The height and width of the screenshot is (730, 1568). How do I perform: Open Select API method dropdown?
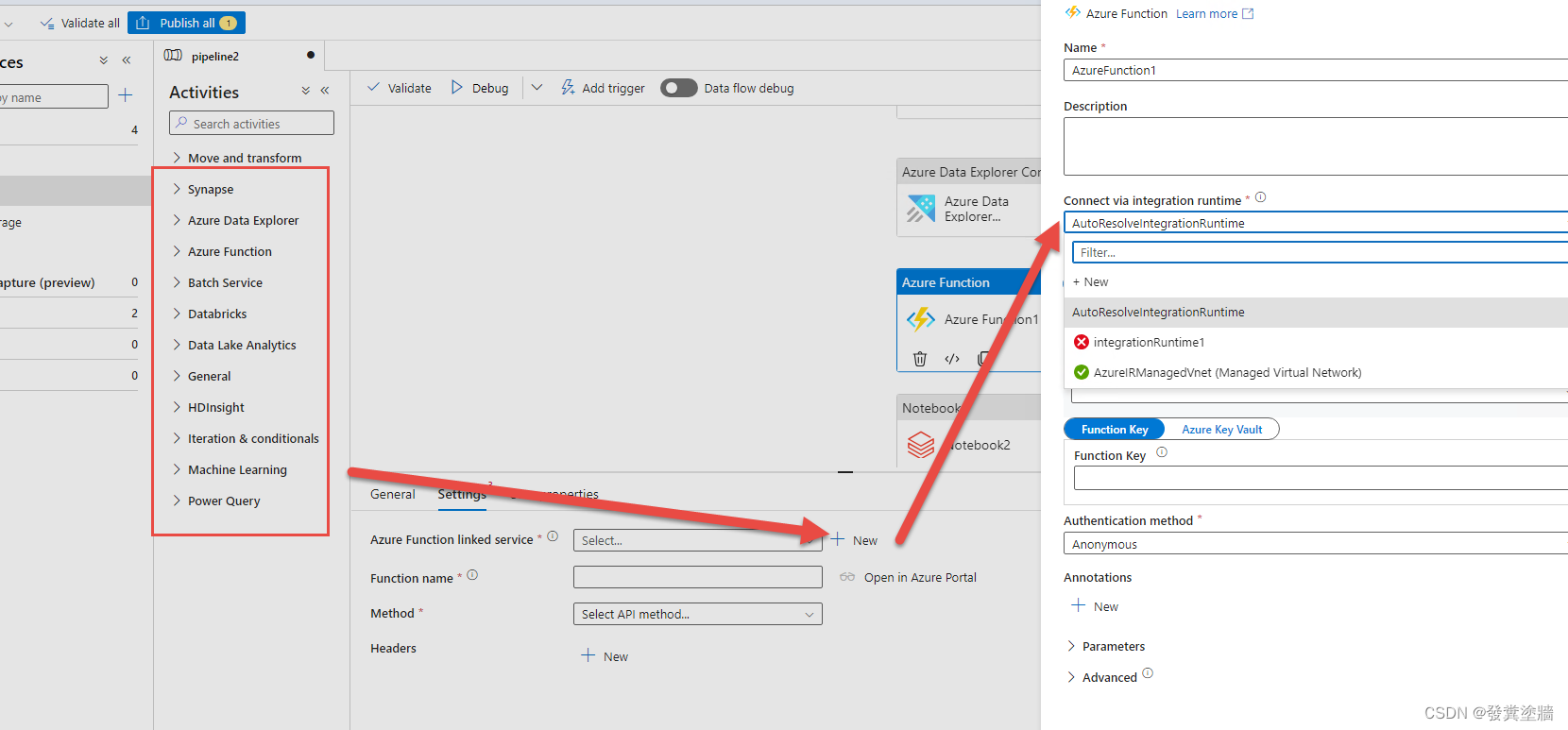[697, 614]
